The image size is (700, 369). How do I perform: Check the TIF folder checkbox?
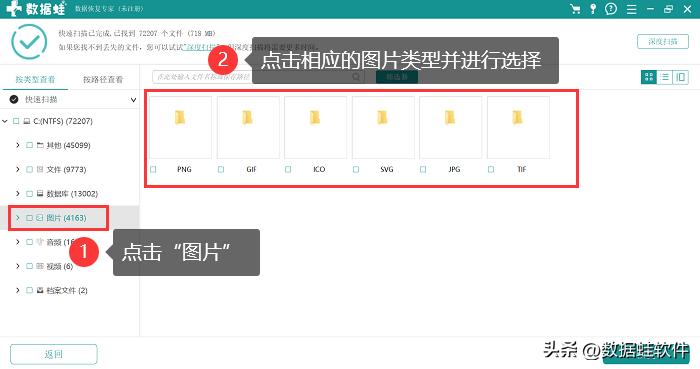click(491, 170)
